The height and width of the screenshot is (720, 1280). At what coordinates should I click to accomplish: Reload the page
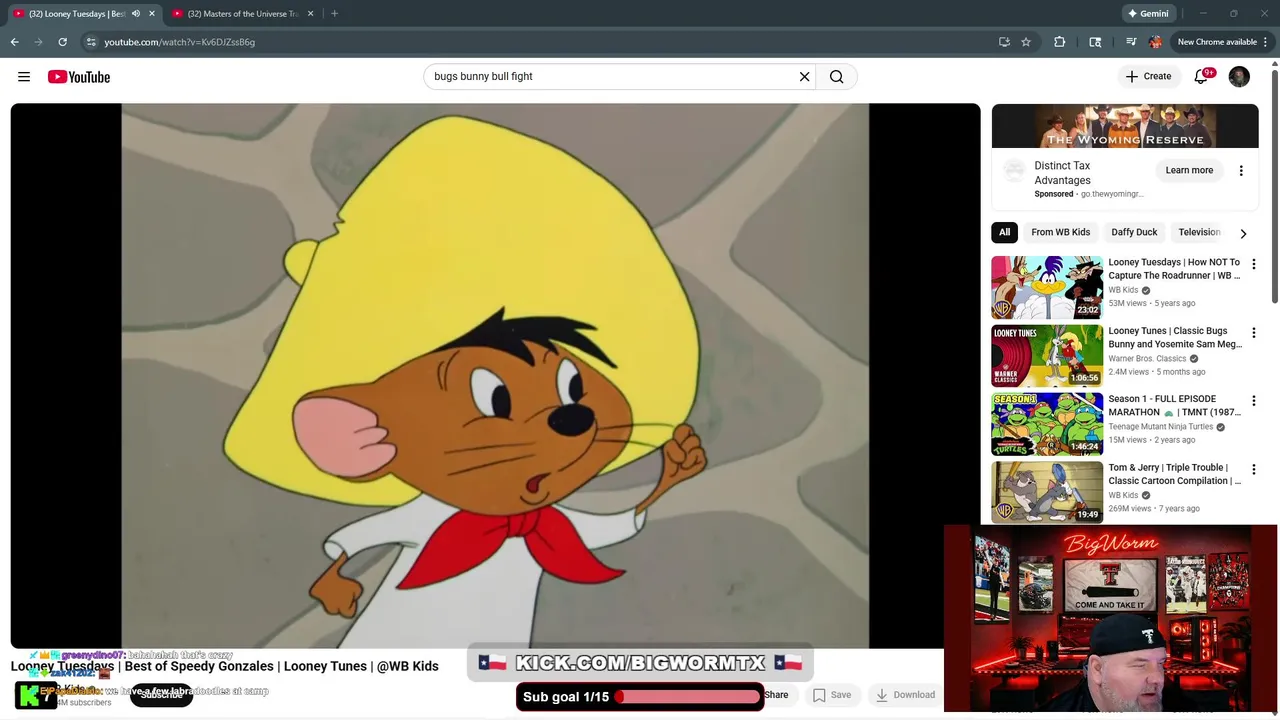tap(62, 42)
